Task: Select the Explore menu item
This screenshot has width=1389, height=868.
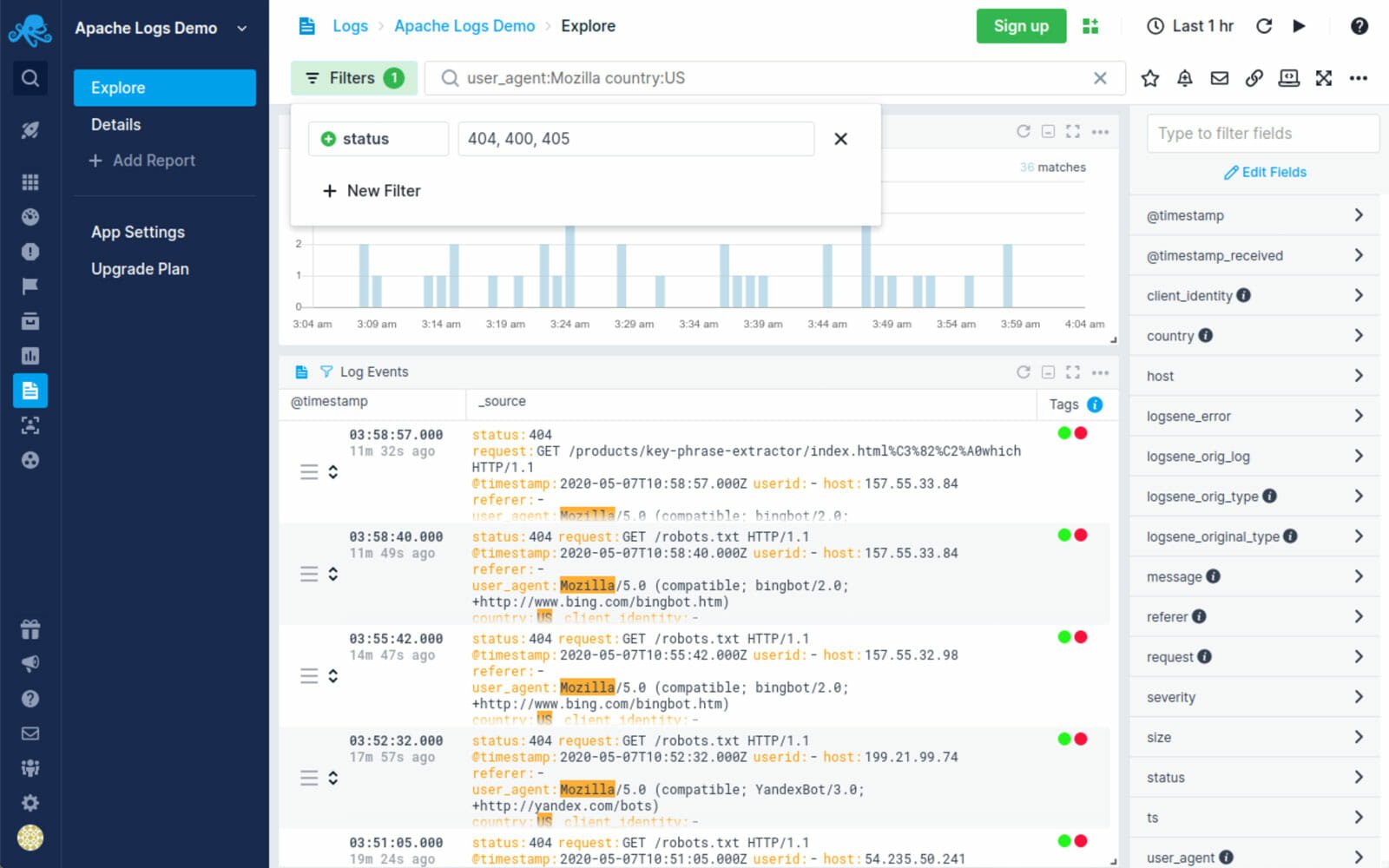Action: point(165,88)
